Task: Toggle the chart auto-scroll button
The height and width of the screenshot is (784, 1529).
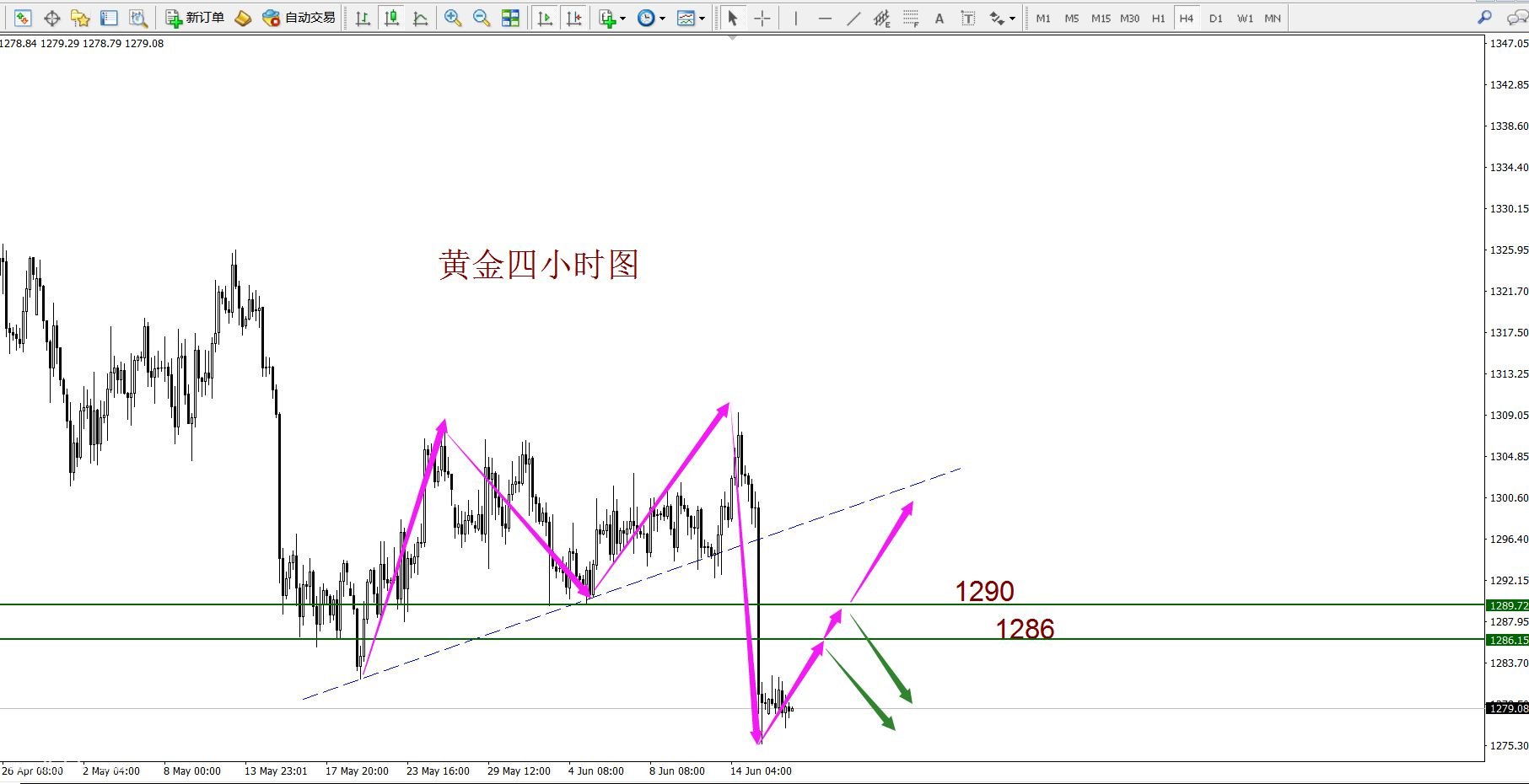Action: 545,18
